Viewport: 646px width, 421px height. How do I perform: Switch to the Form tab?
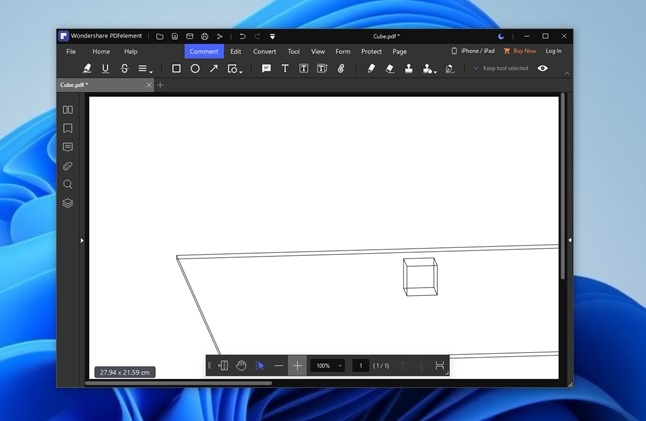(343, 51)
